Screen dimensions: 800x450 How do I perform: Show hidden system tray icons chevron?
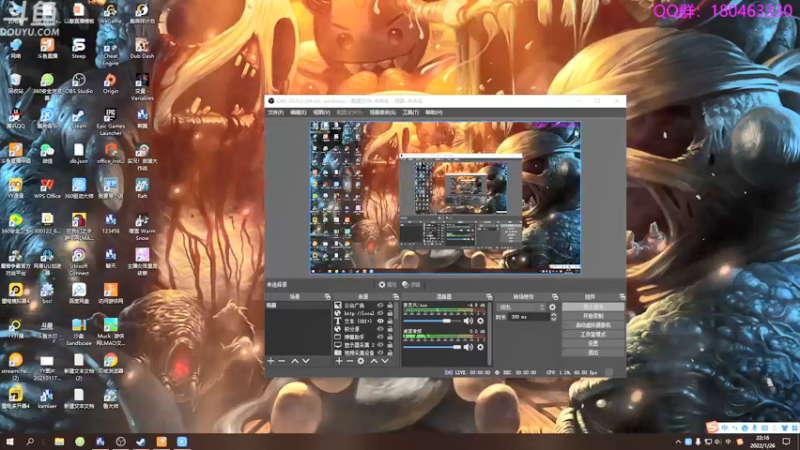click(x=678, y=442)
